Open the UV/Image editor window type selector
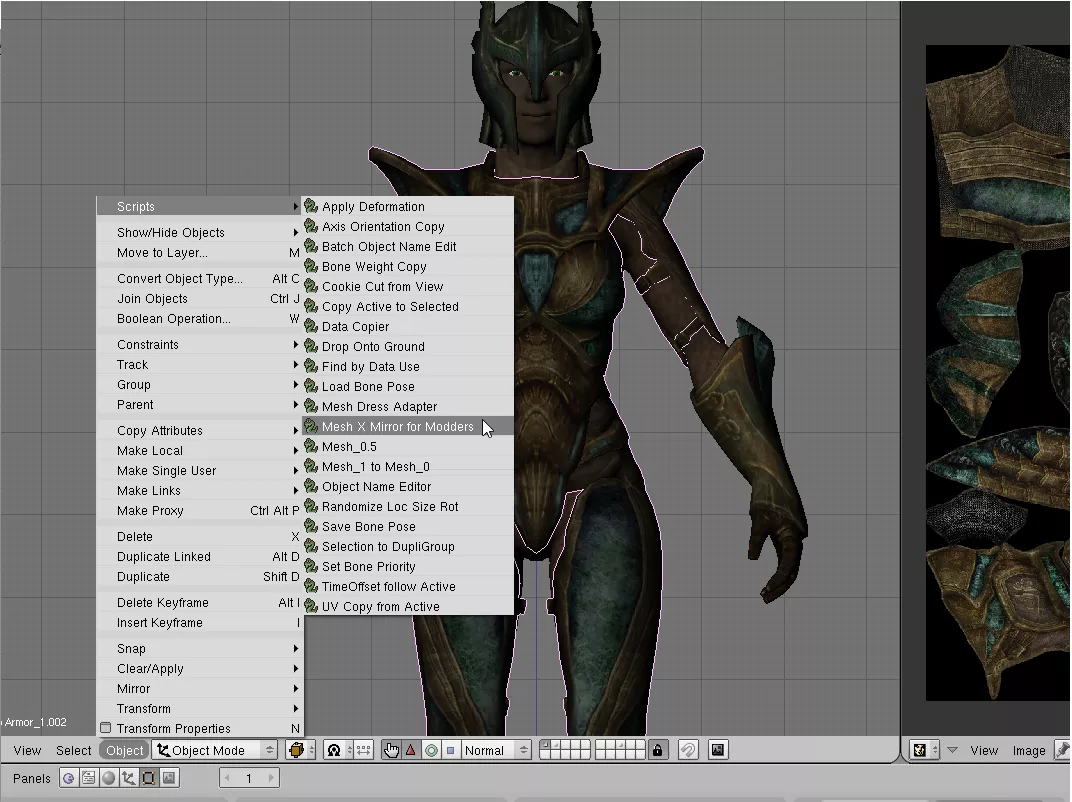 point(925,750)
